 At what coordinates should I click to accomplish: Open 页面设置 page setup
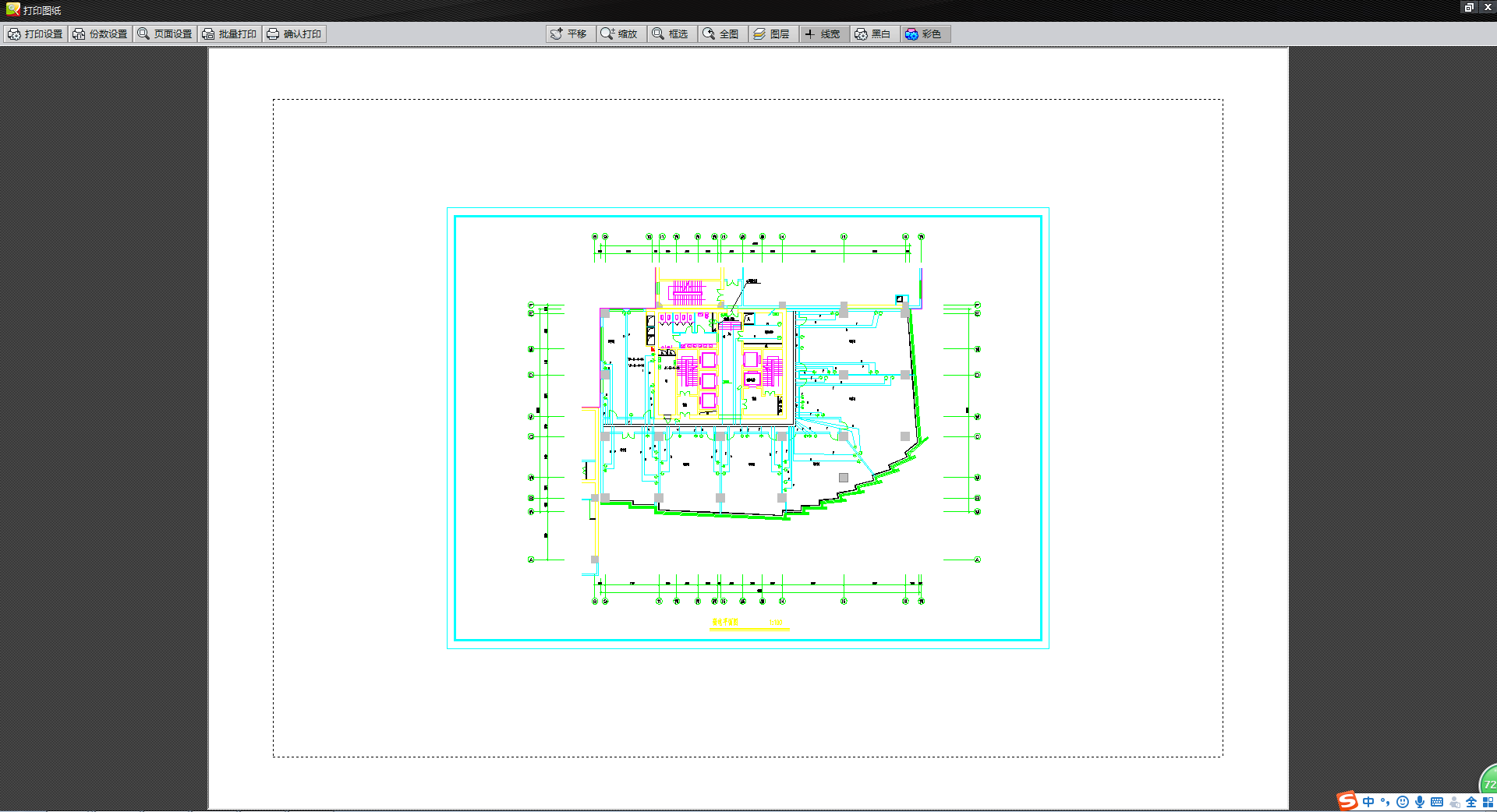point(165,34)
